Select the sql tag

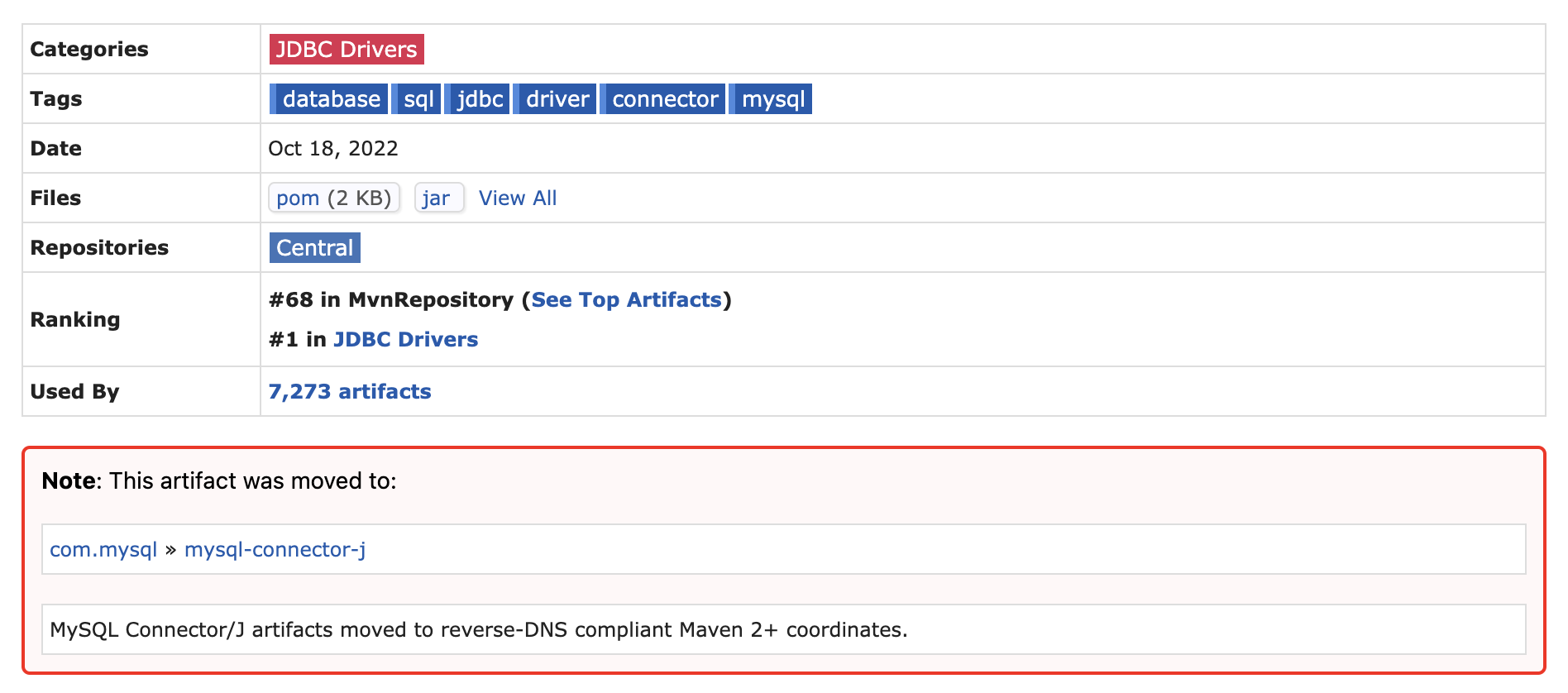pyautogui.click(x=416, y=99)
